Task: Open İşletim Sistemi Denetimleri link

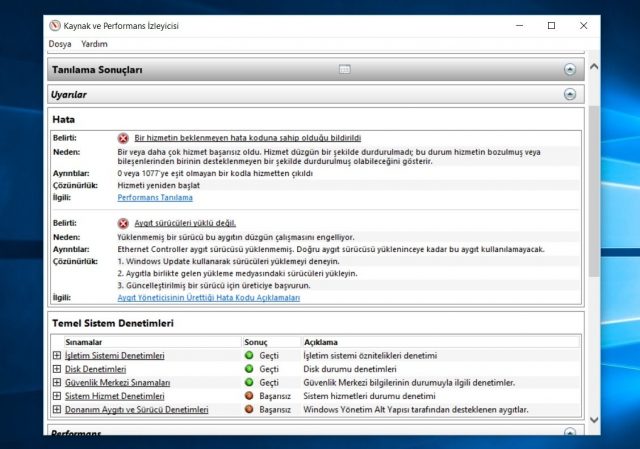Action: [115, 356]
